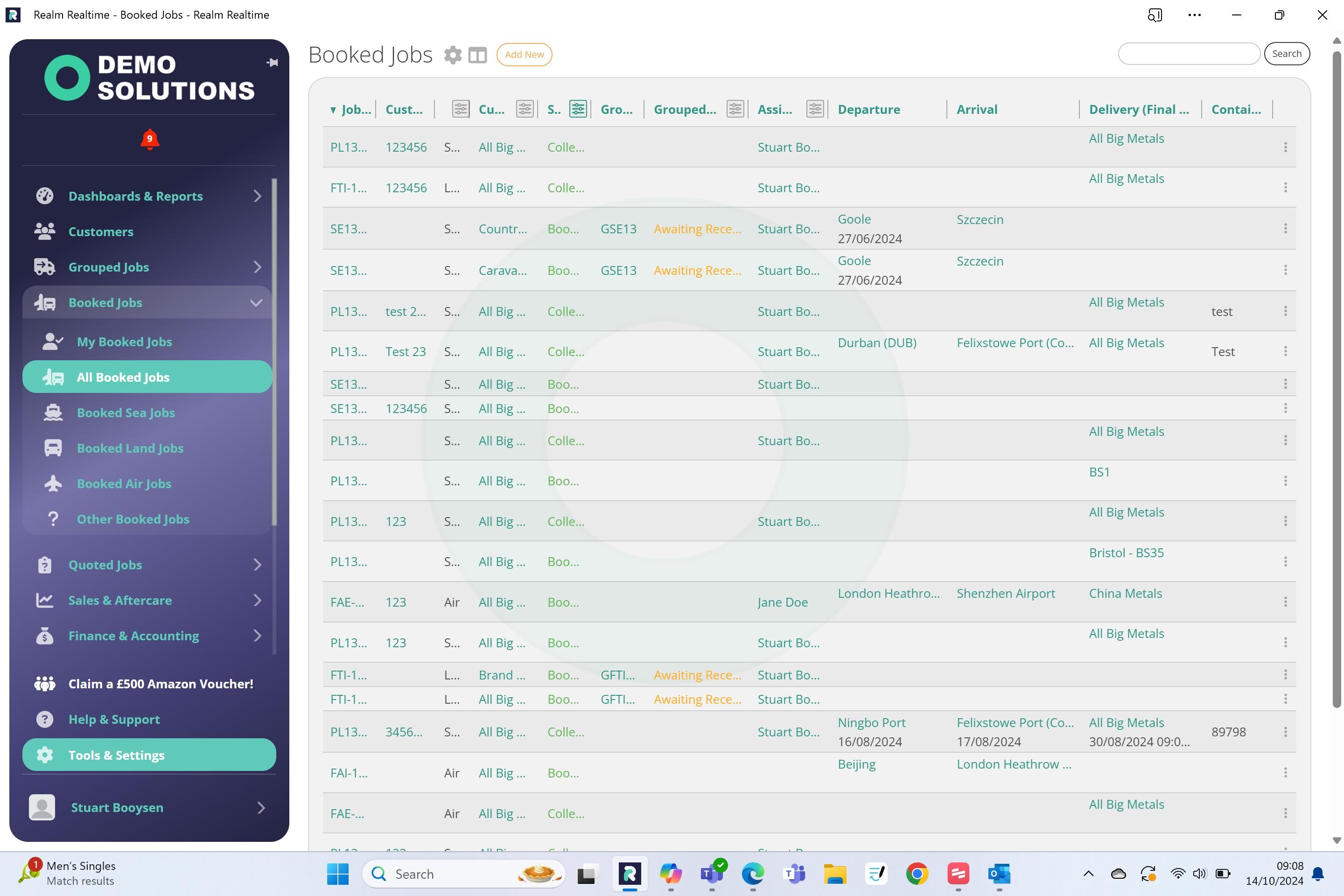The width and height of the screenshot is (1344, 896).
Task: Click the notification bell with badge 9
Action: 150,140
